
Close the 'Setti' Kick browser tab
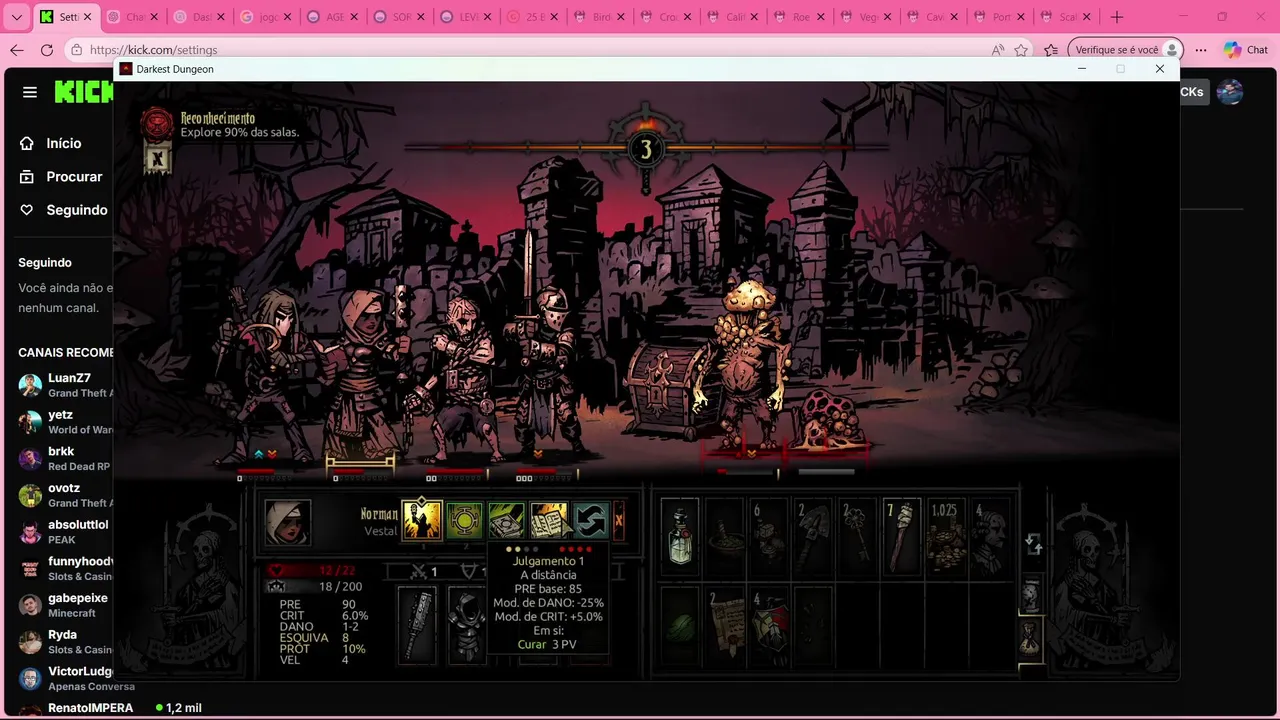tap(87, 17)
